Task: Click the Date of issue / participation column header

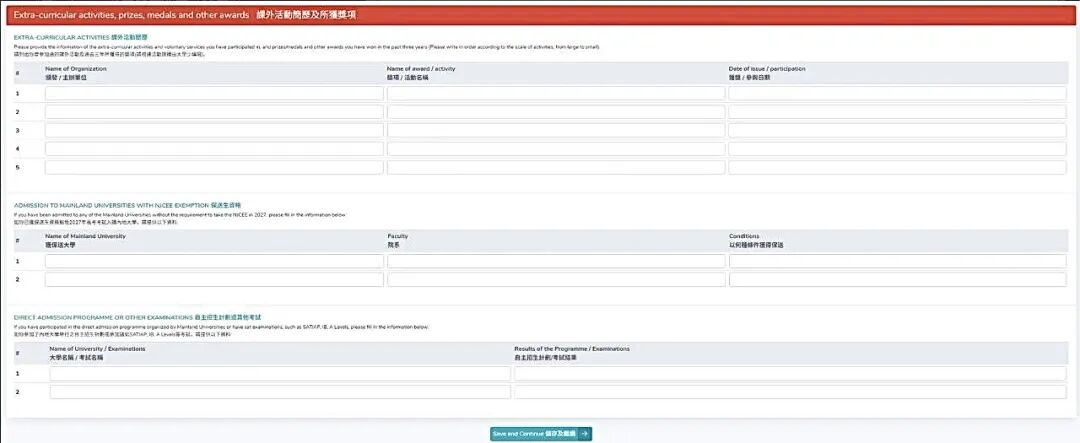Action: [767, 73]
